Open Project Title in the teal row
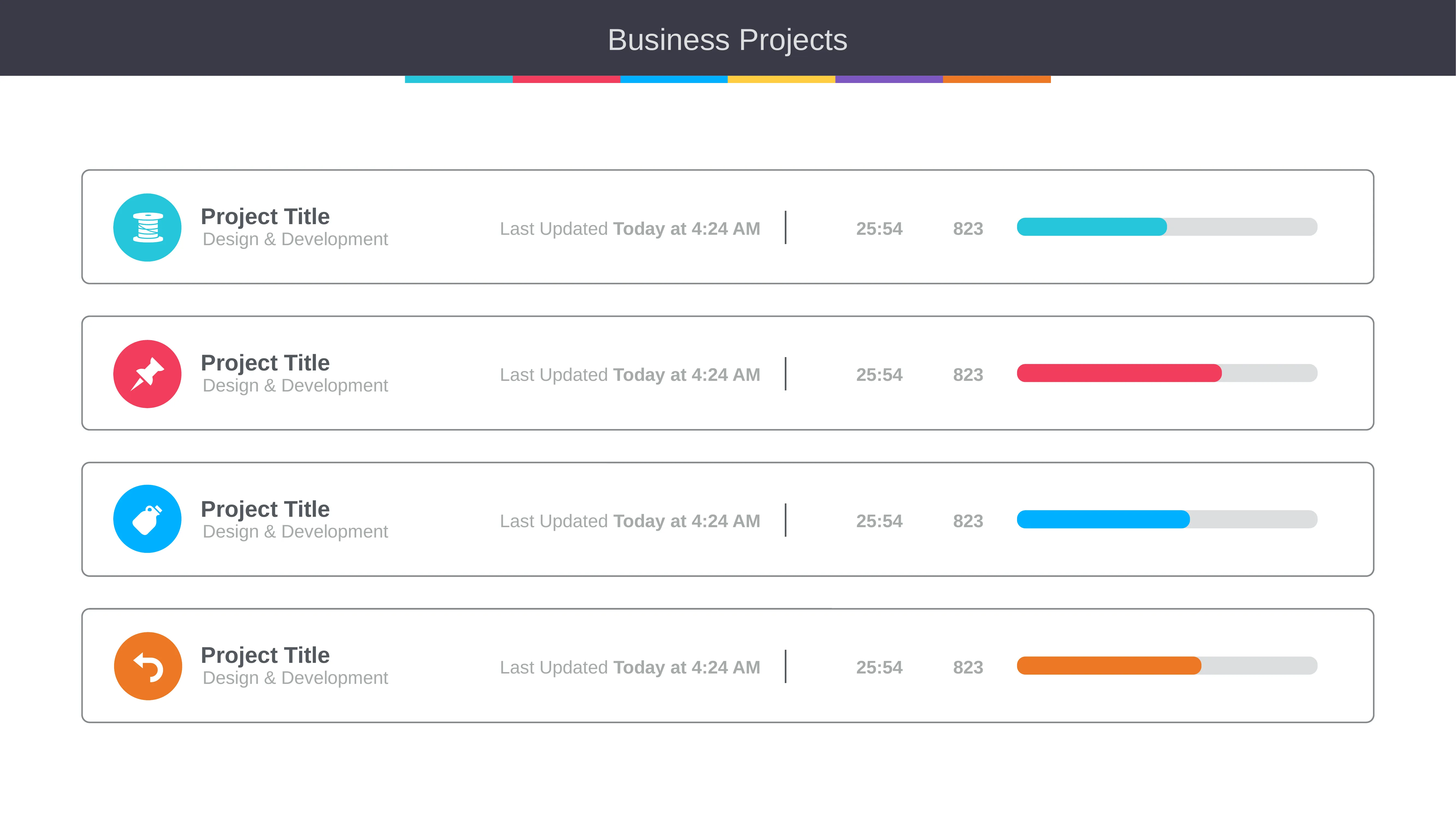1456x819 pixels. (x=265, y=216)
